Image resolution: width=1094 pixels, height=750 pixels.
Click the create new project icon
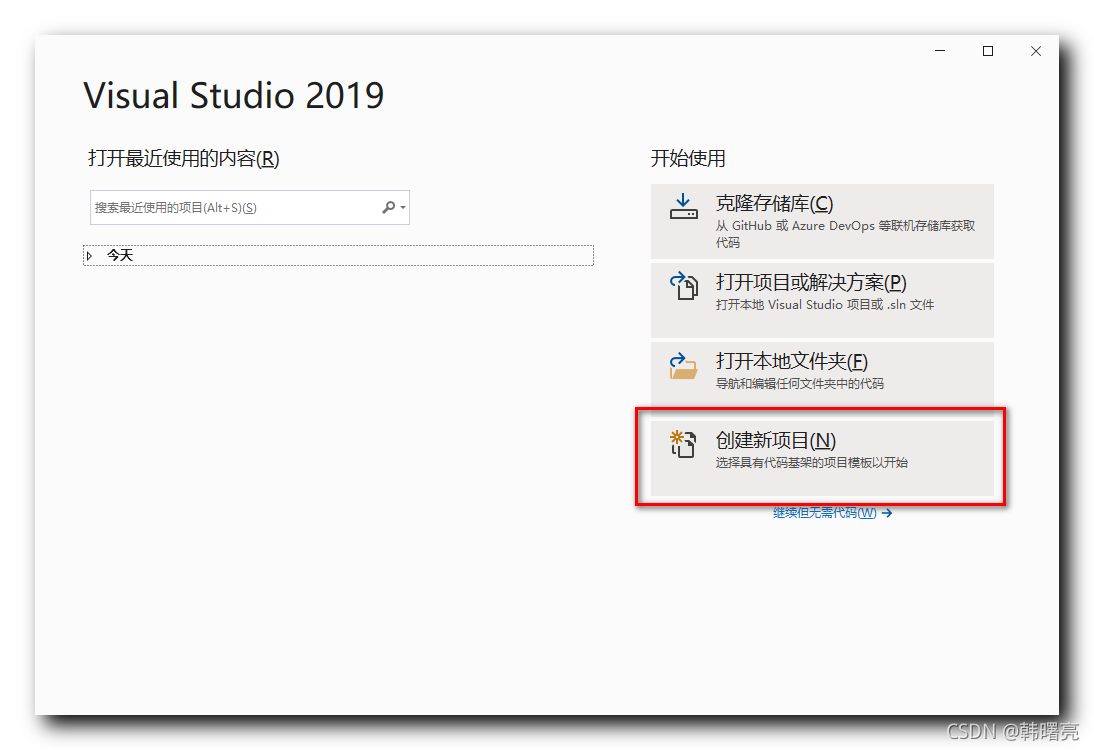coord(683,444)
